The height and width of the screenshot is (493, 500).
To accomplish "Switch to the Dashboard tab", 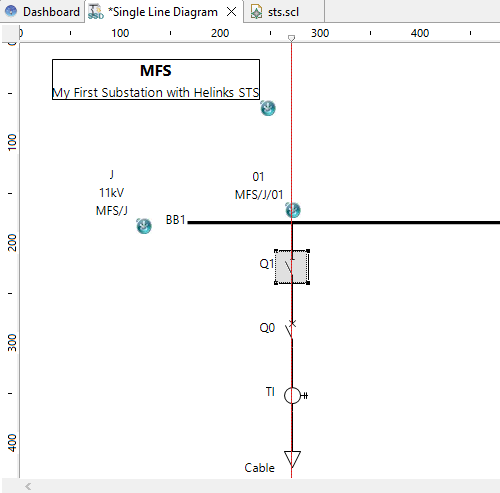I will pyautogui.click(x=42, y=12).
